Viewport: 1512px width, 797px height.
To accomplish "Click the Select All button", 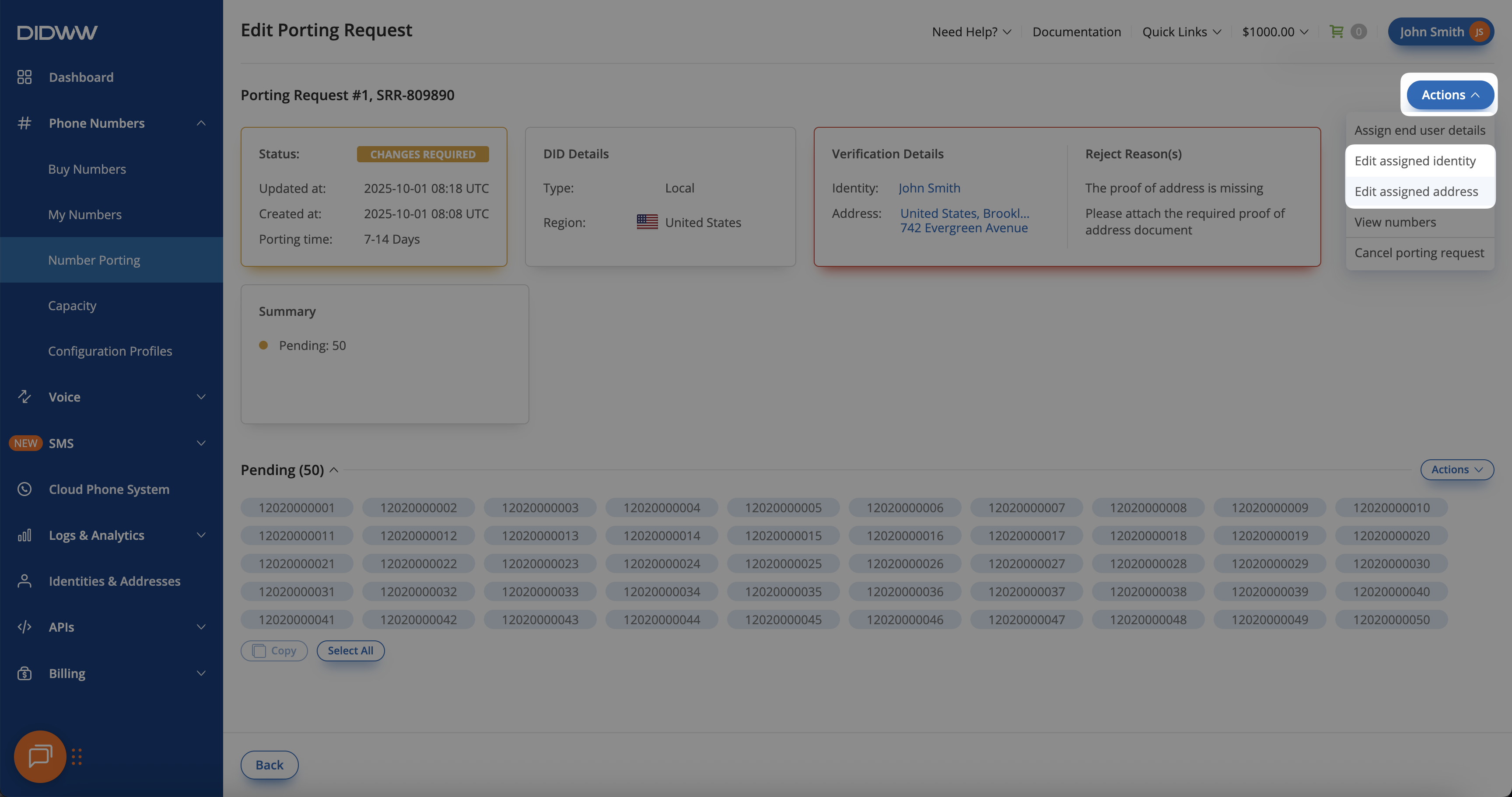I will tap(350, 650).
